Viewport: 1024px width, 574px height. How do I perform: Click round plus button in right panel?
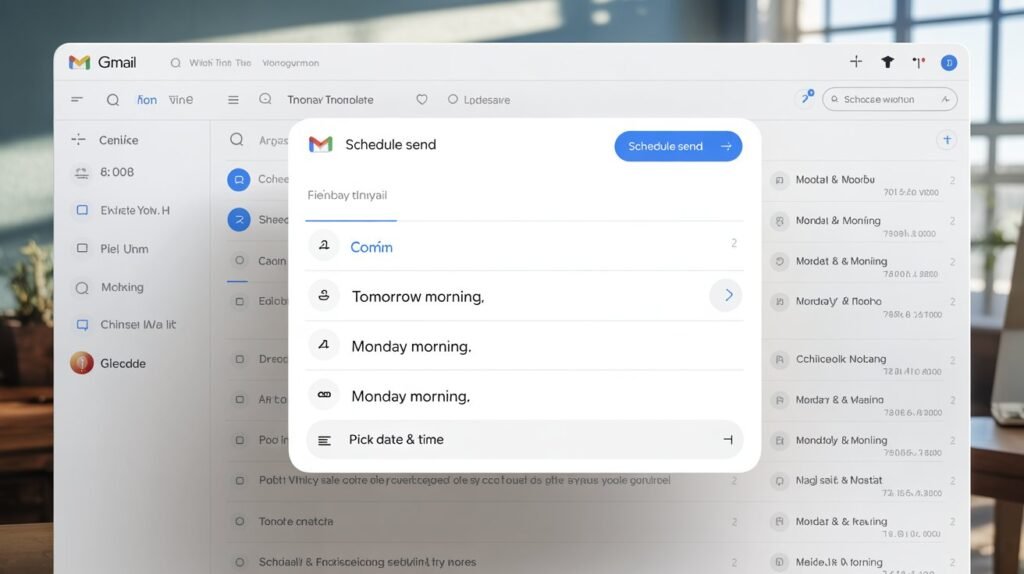pos(947,140)
